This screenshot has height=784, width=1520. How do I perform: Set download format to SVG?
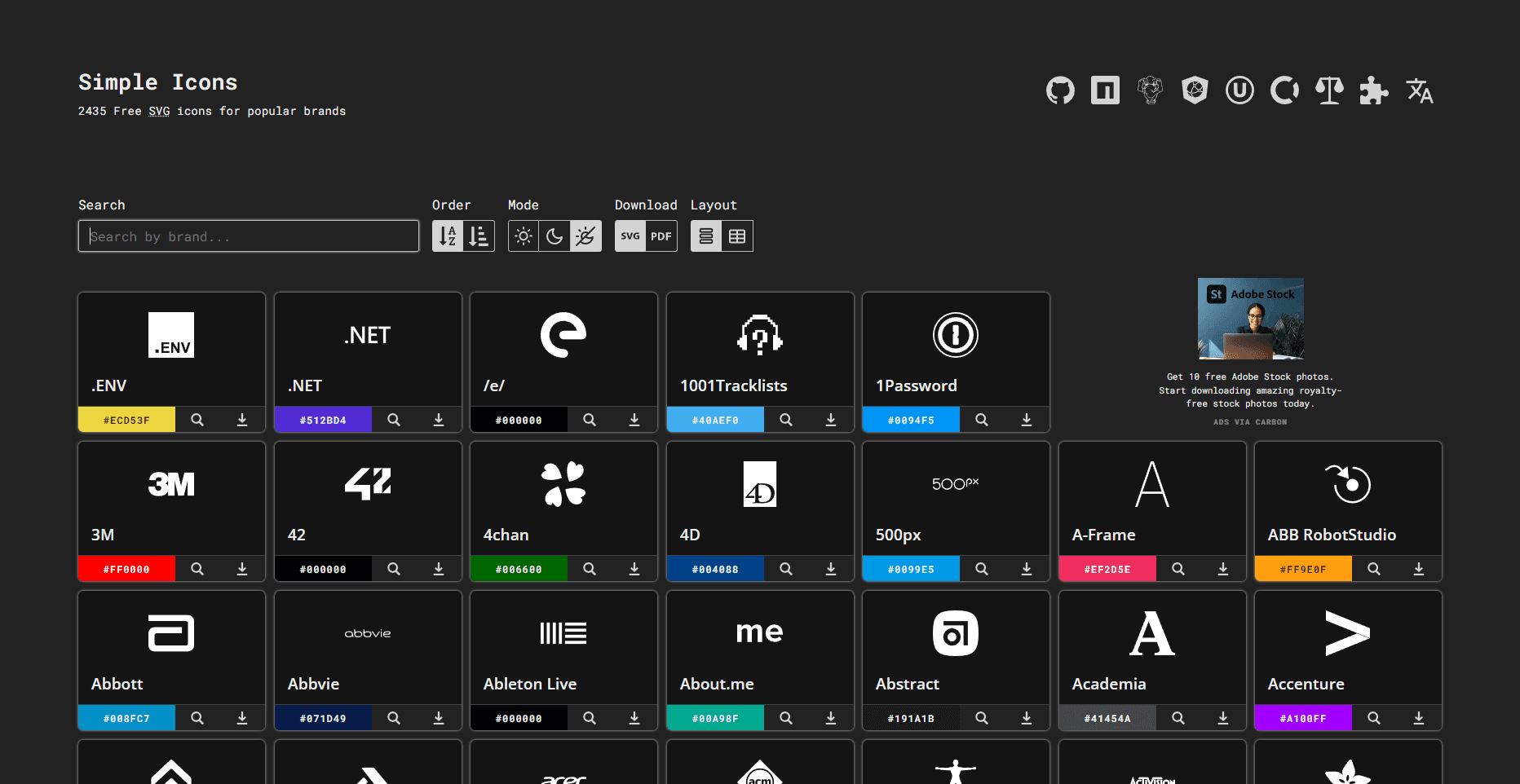(x=630, y=236)
